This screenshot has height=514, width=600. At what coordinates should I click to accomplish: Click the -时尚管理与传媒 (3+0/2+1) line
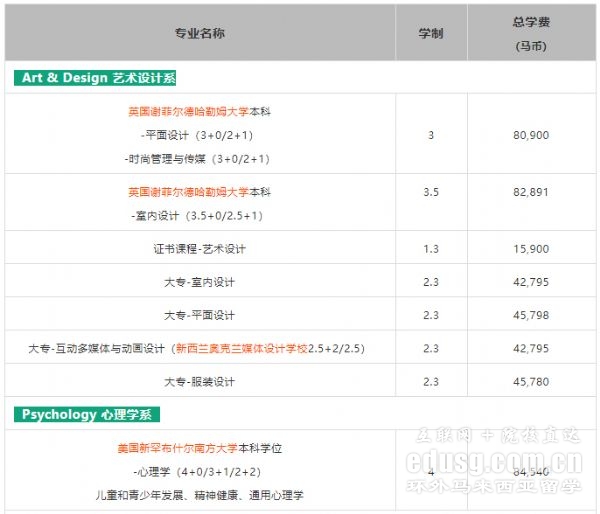point(199,158)
